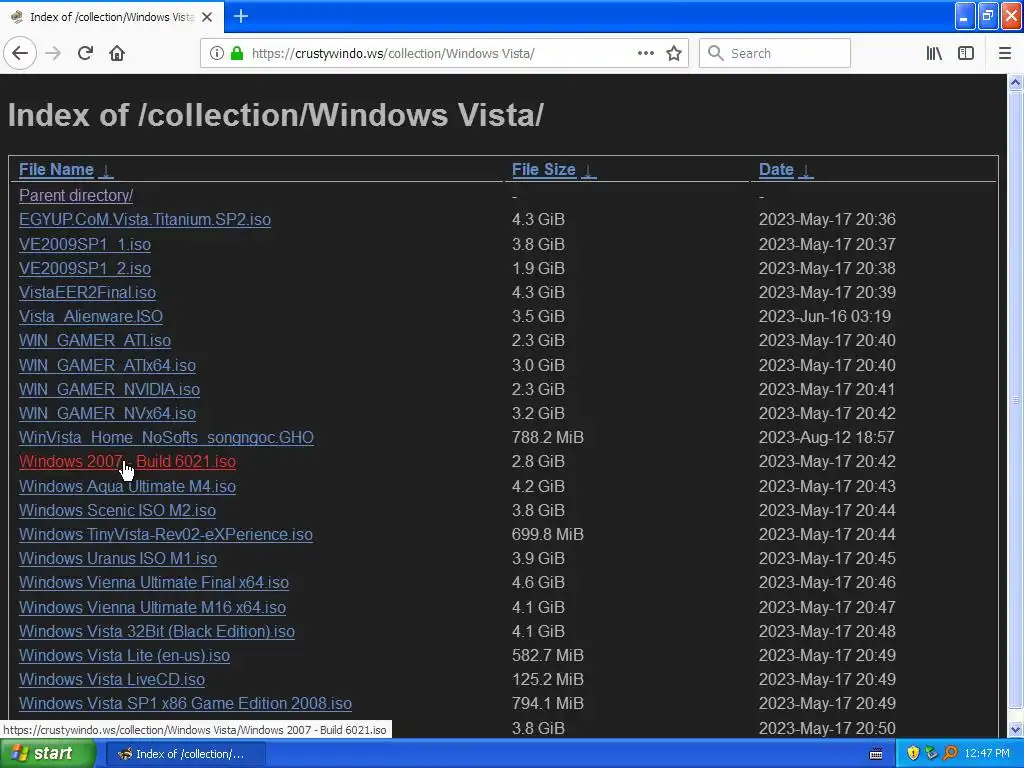The width and height of the screenshot is (1024, 768).
Task: Click the Index of /collection taskbar button
Action: (x=185, y=754)
